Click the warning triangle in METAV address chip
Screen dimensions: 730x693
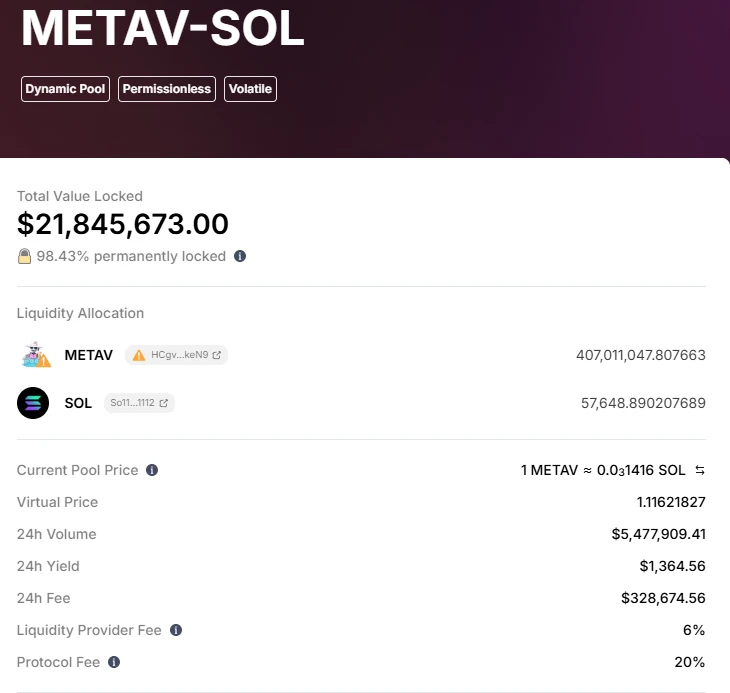click(x=138, y=355)
